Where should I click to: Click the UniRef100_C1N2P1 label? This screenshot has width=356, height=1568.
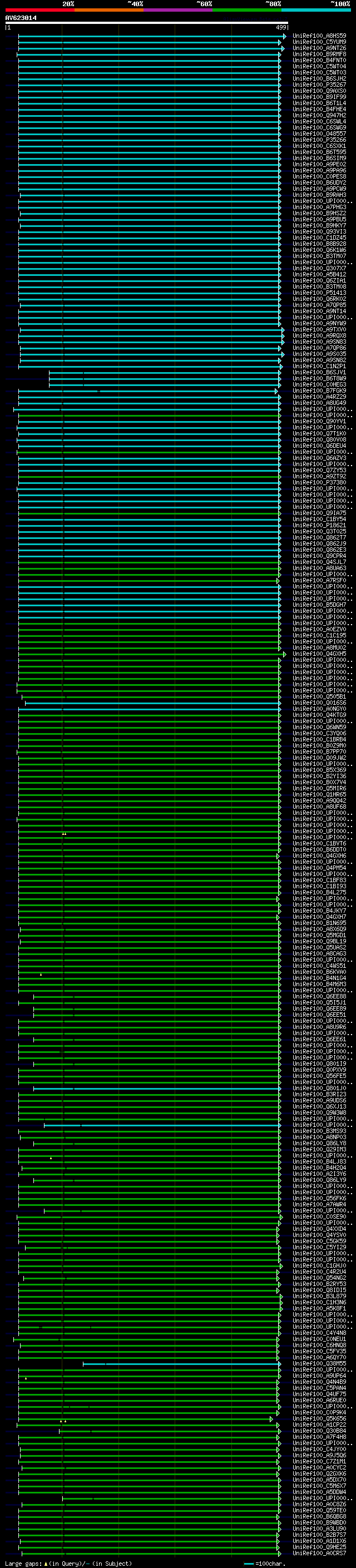point(319,367)
